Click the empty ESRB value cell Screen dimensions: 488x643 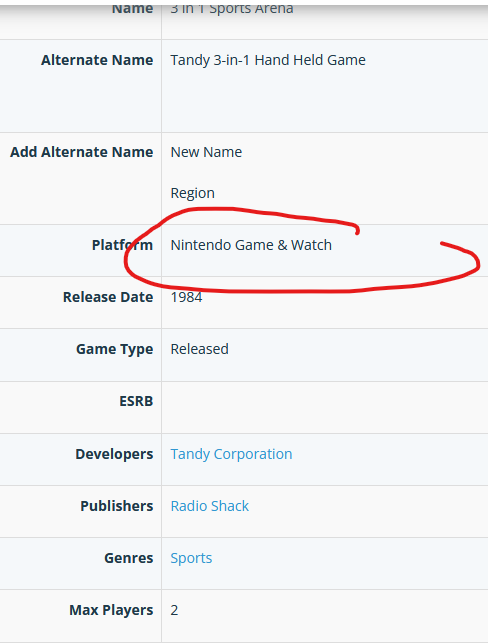coord(325,407)
